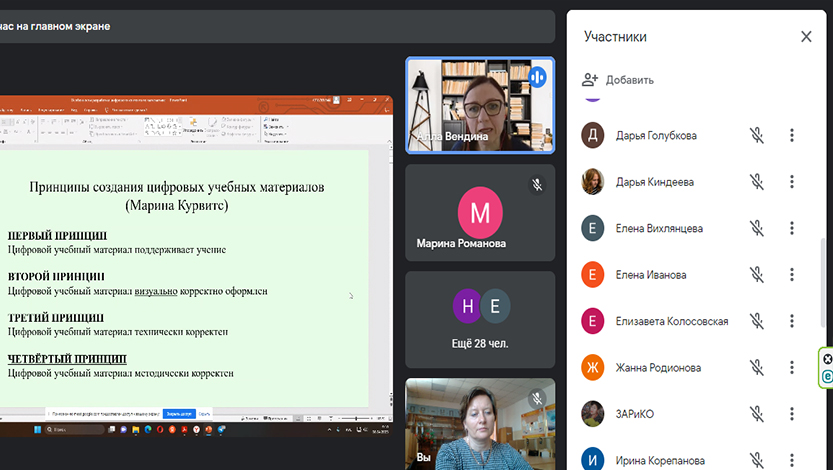The width and height of the screenshot is (833, 470).
Task: Open more options for Дарья Голубкова
Action: click(791, 136)
